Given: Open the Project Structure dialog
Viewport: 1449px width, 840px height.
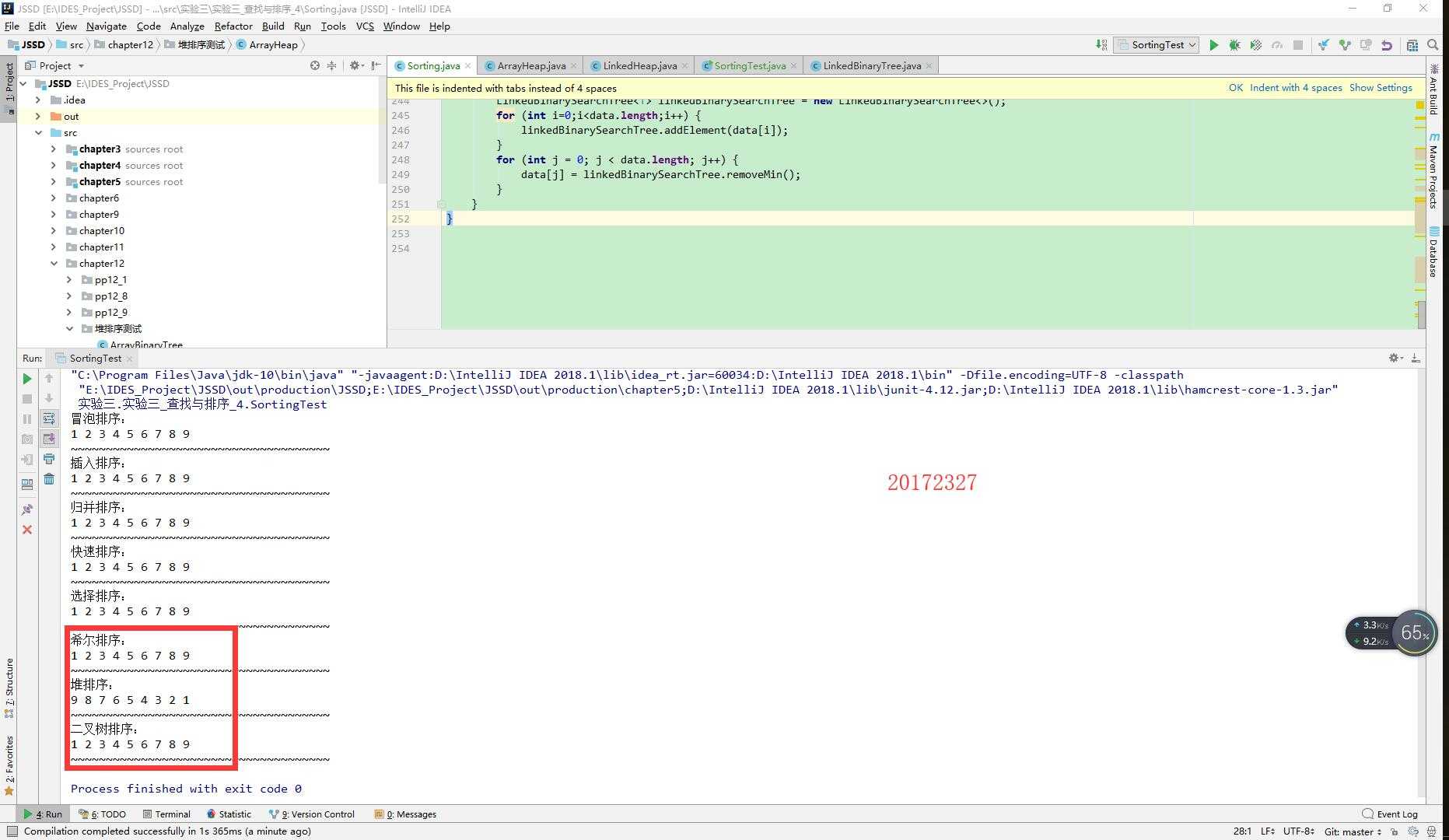Looking at the screenshot, I should (1412, 45).
